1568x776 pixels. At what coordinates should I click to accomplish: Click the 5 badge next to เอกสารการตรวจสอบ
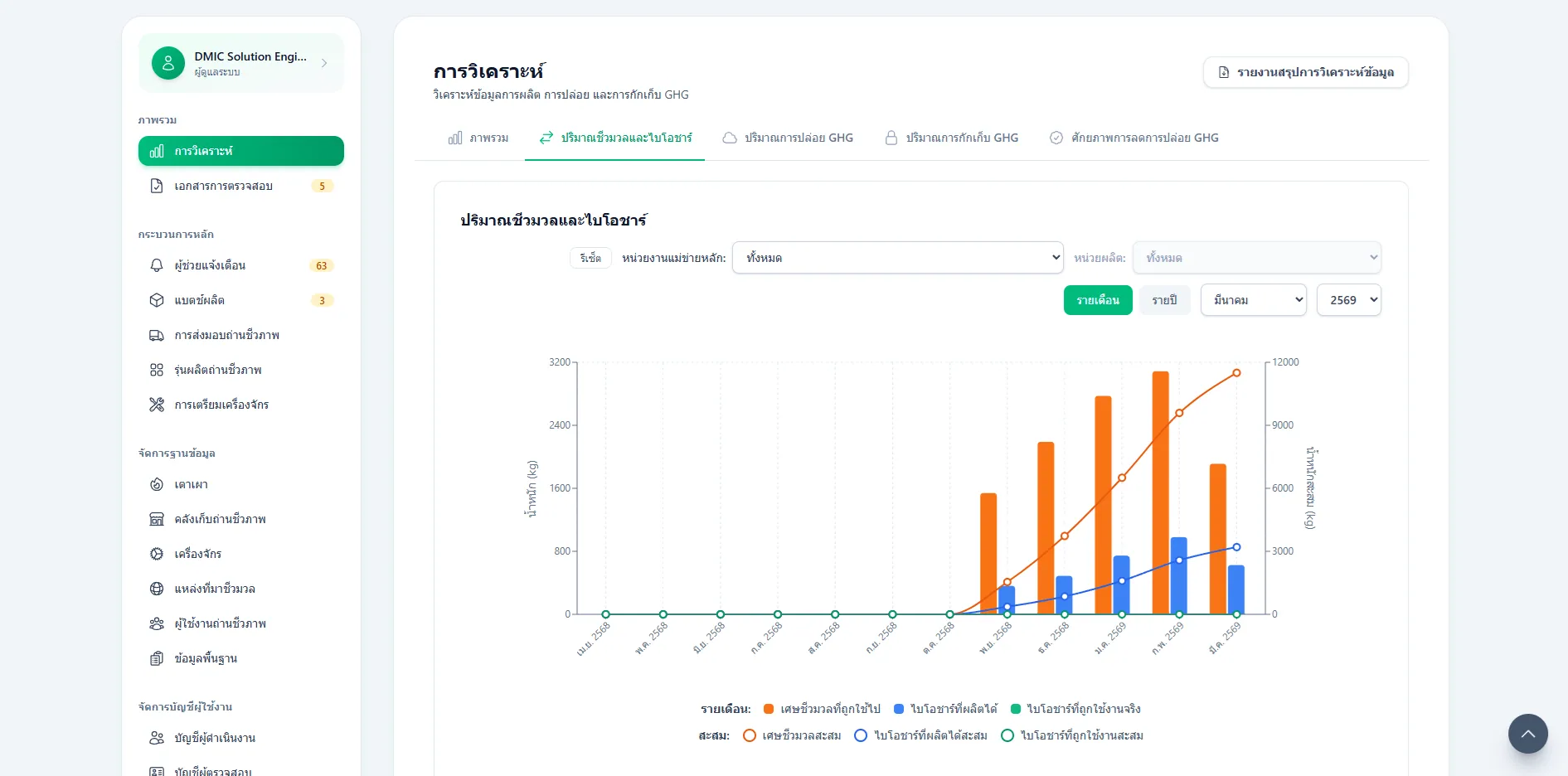[x=322, y=186]
